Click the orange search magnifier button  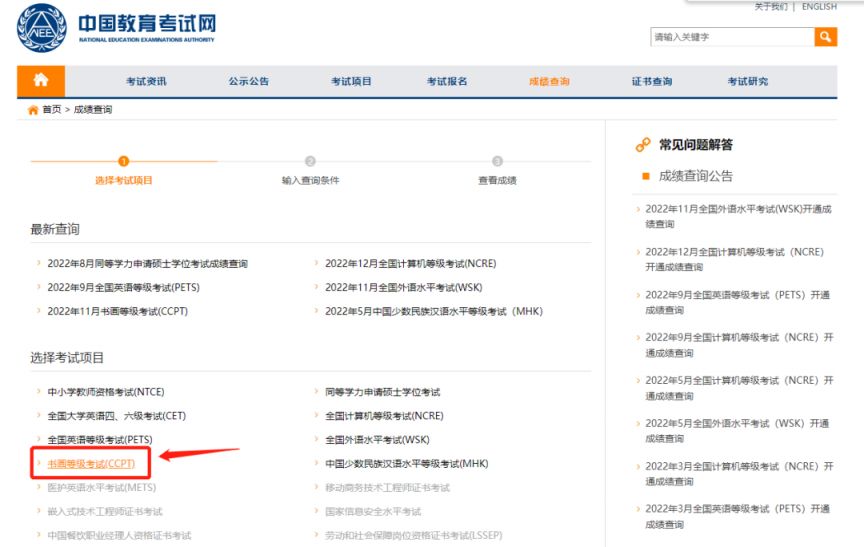tap(825, 37)
